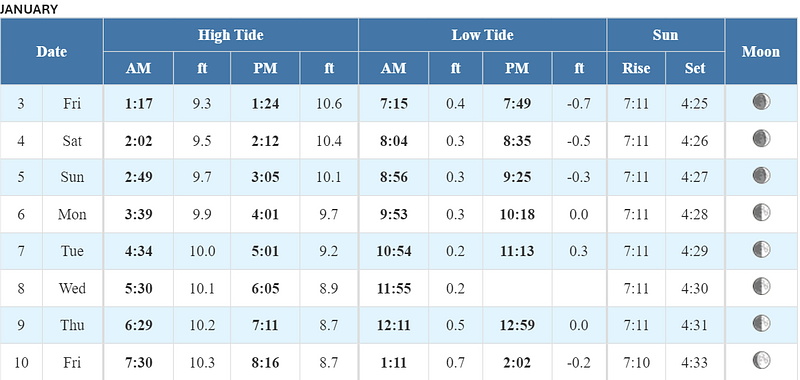Viewport: 800px width, 380px height.
Task: Select the moon icon for Tuesday 7
Action: click(761, 249)
